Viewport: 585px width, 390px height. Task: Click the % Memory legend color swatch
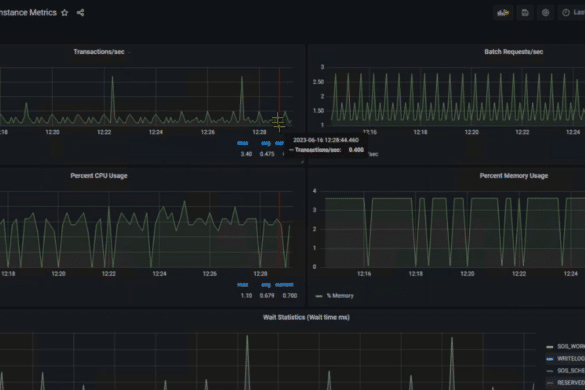[319, 296]
